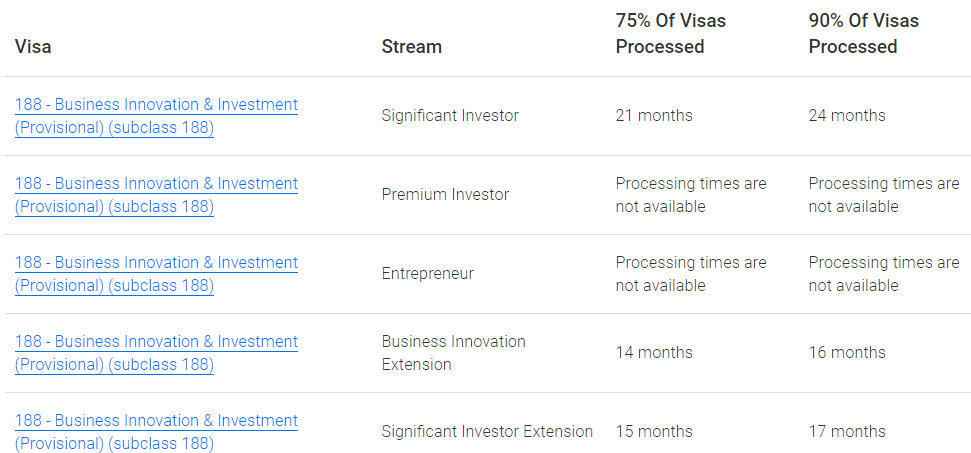Select the Business Innovation Extension stream cell
This screenshot has height=453, width=971.
pyautogui.click(x=453, y=353)
